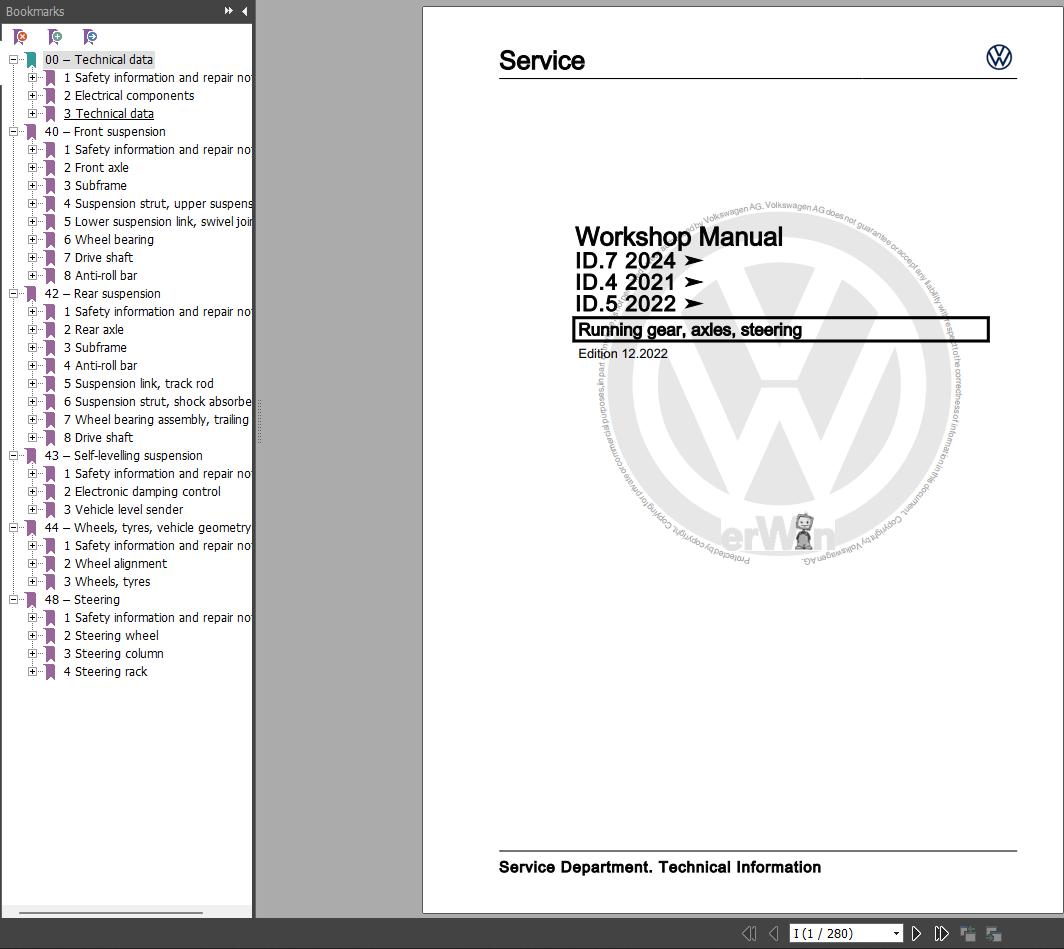Click the Running gear, axles, steering title box
This screenshot has height=949, width=1064.
[781, 330]
